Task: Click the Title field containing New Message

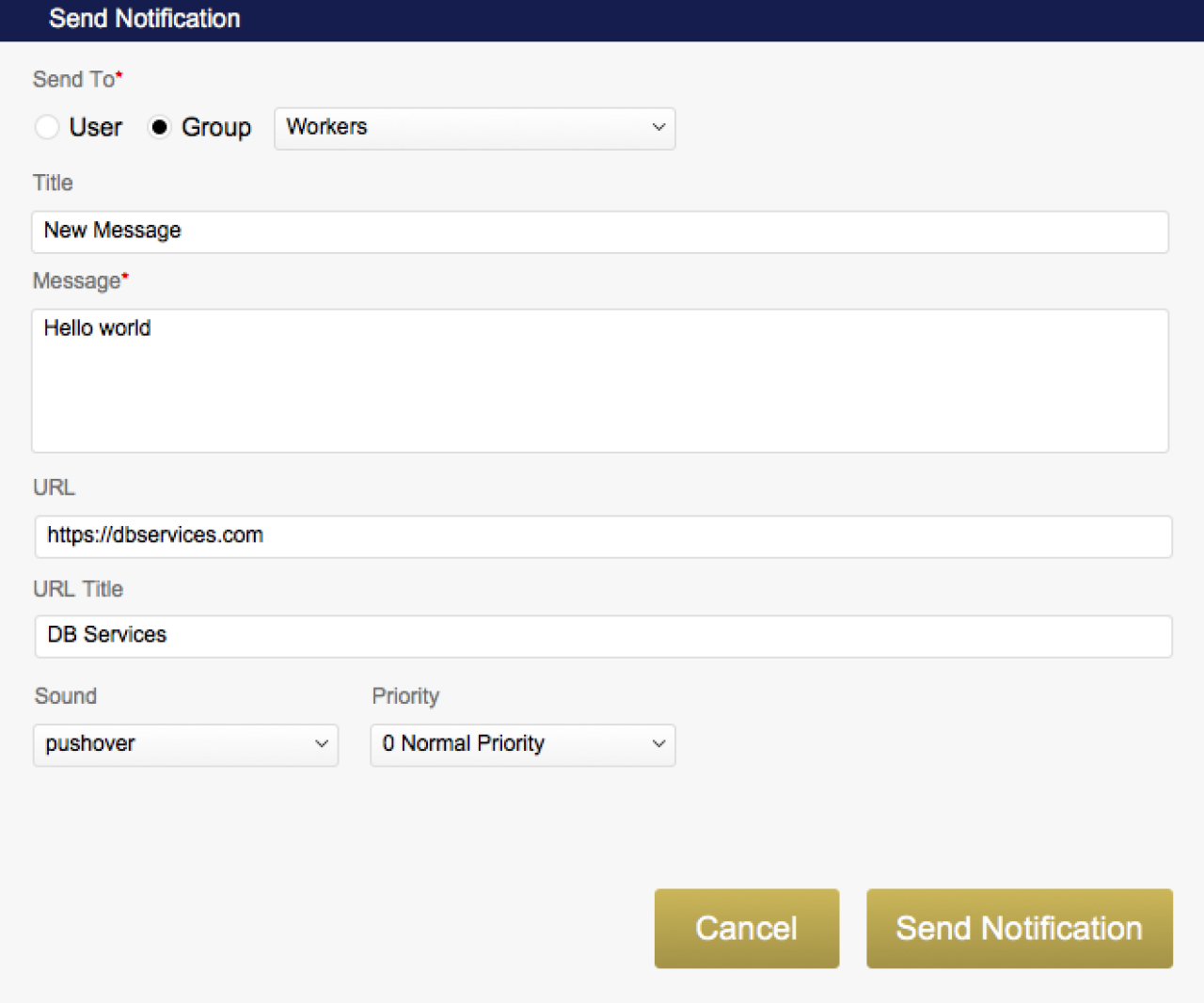Action: pyautogui.click(x=600, y=231)
